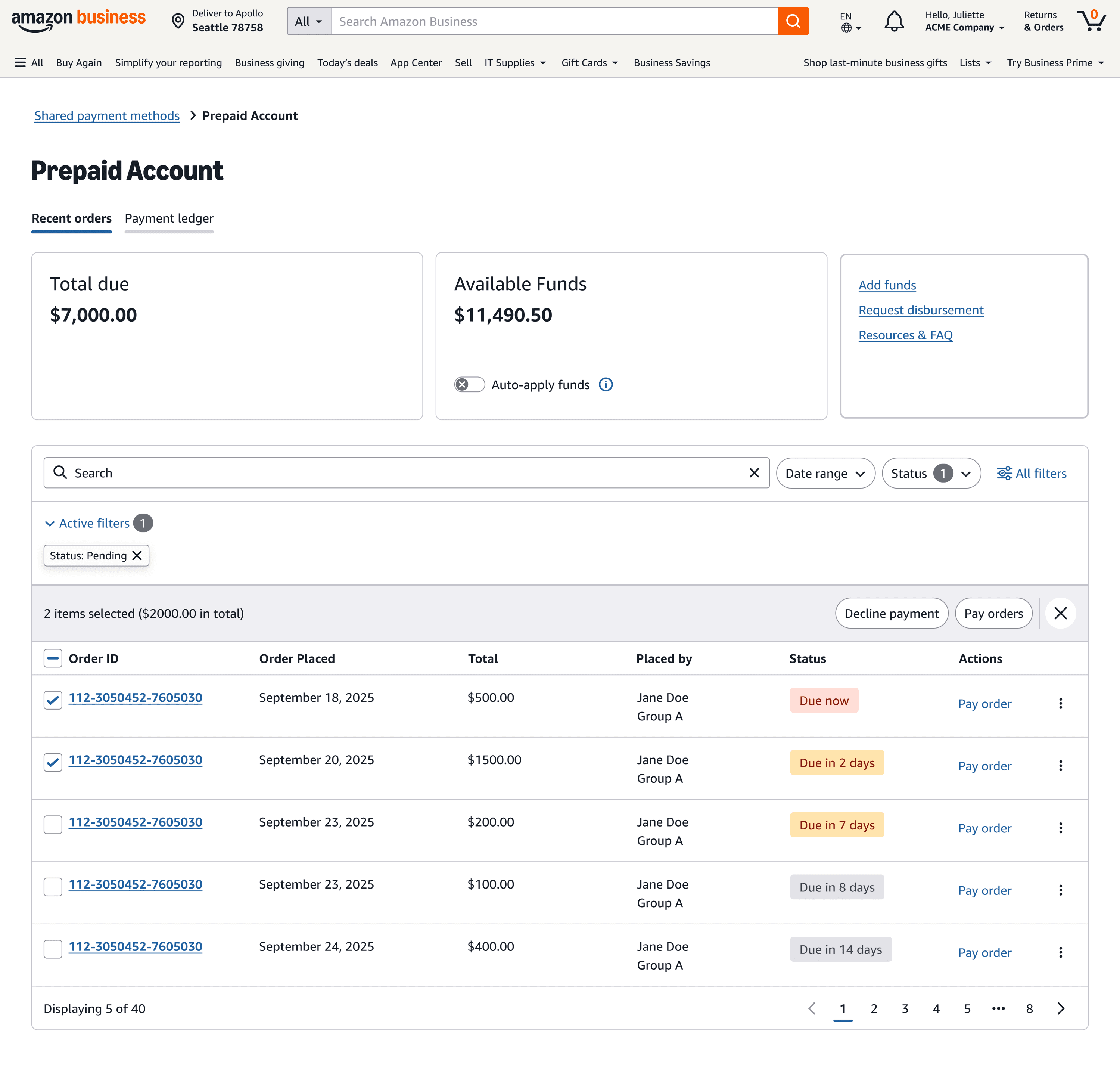
Task: Open the notifications bell
Action: pos(894,21)
